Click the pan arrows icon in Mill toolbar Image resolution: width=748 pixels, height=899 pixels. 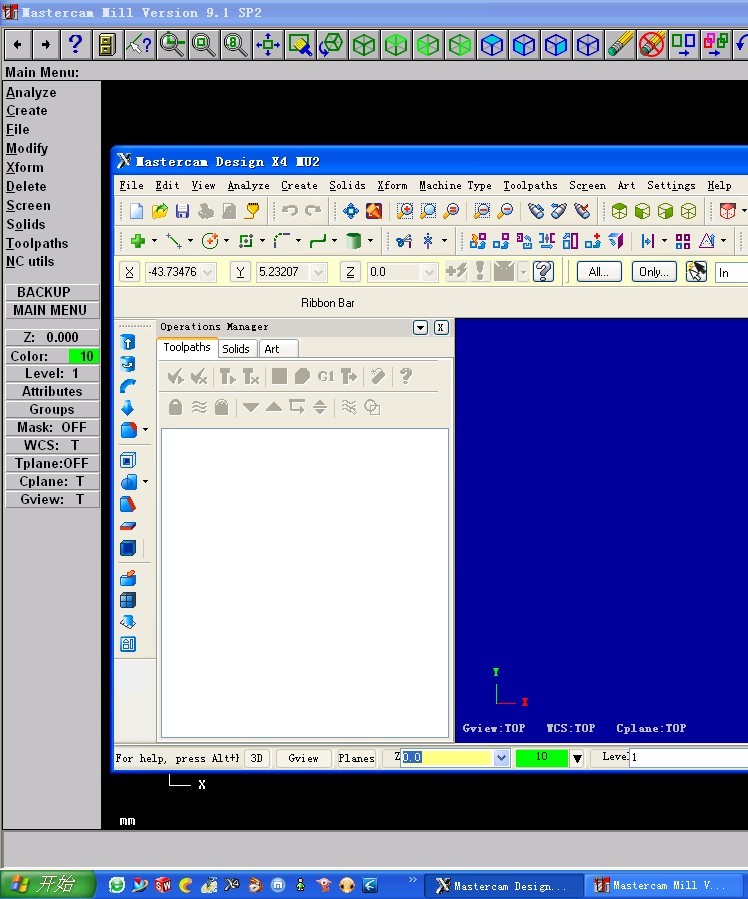268,44
